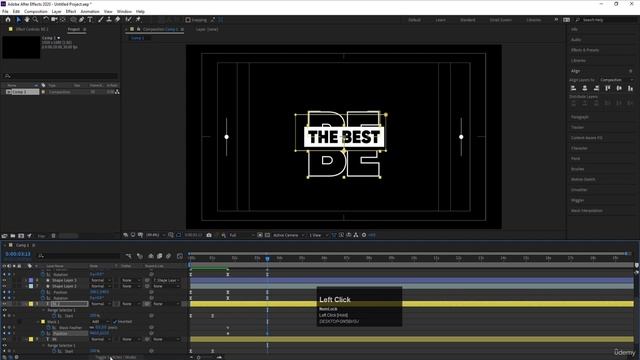Click the current timecode field in the timeline
This screenshot has width=640, height=360.
click(x=18, y=254)
